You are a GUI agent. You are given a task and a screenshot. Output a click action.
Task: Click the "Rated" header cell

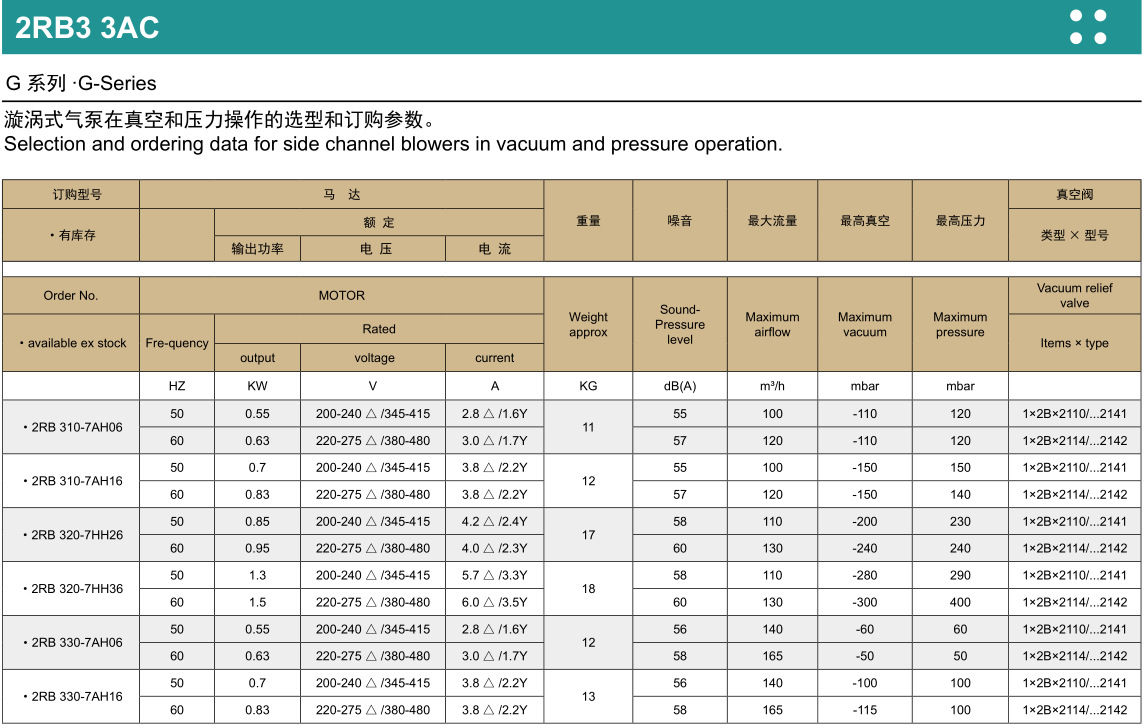coord(379,329)
